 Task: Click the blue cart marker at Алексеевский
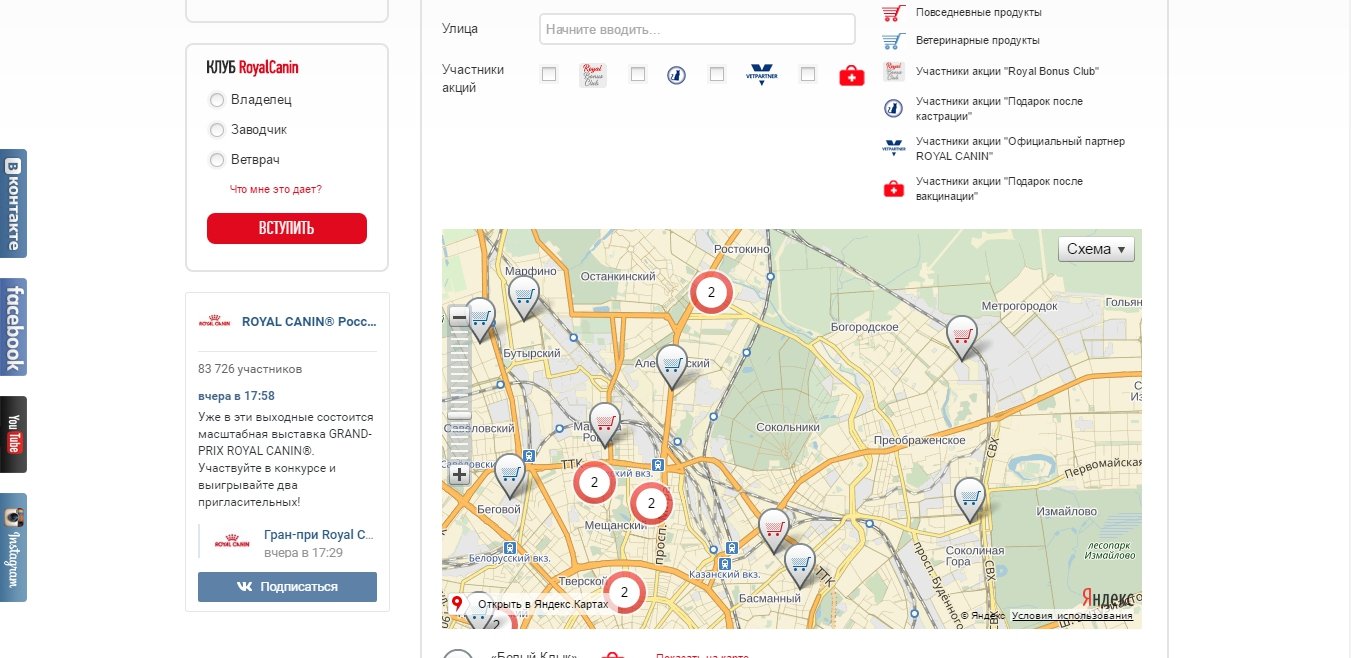coord(672,365)
